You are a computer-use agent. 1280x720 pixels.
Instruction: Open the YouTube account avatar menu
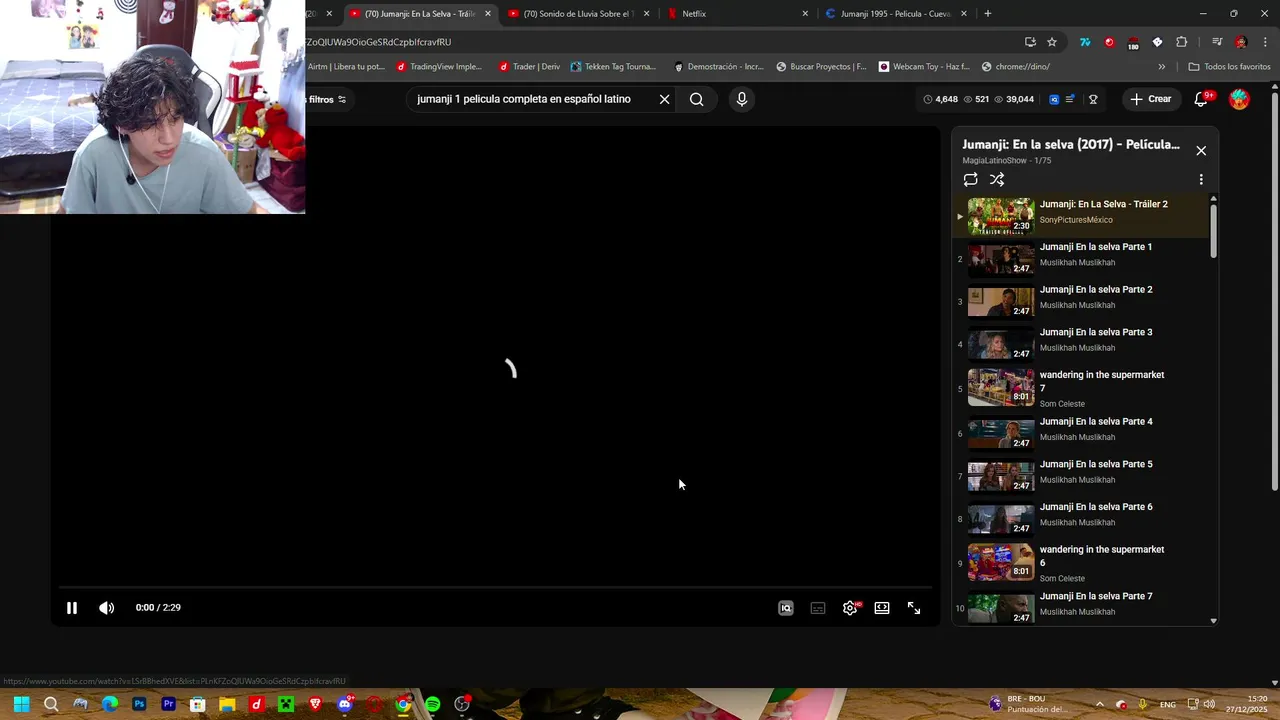click(x=1239, y=99)
